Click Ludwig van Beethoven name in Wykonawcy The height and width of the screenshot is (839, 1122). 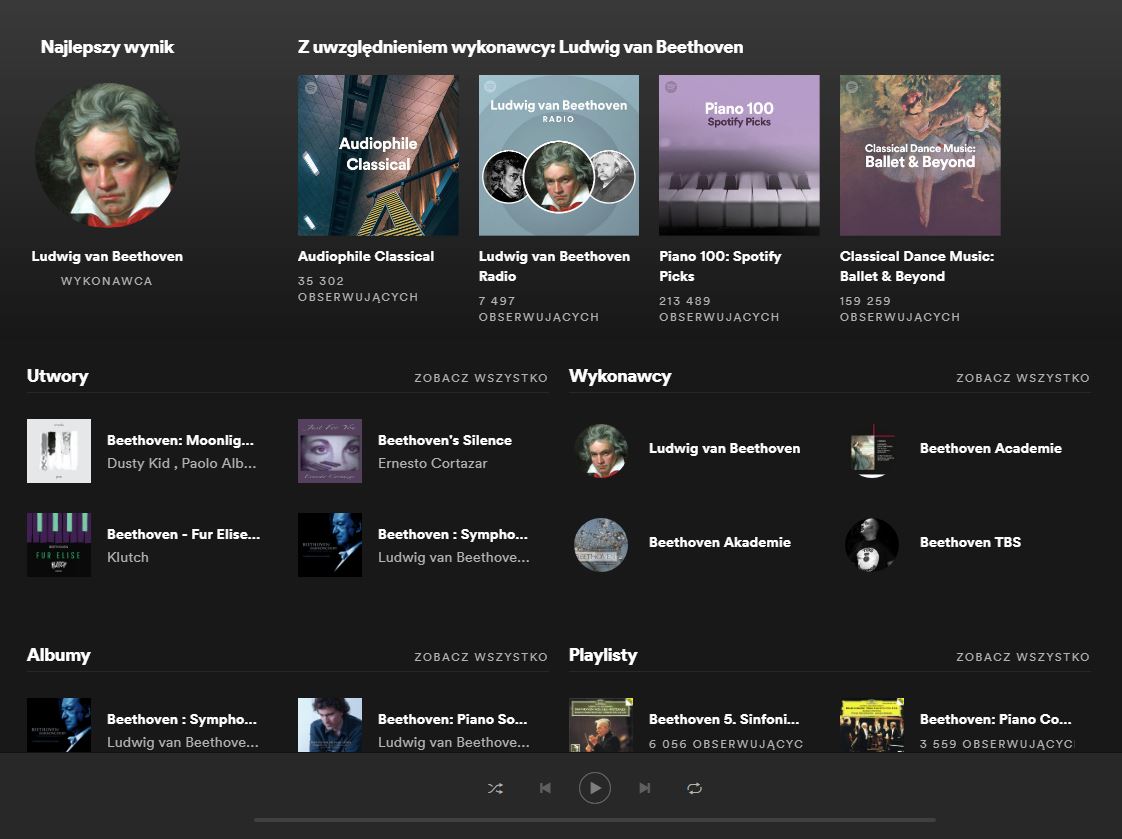725,448
